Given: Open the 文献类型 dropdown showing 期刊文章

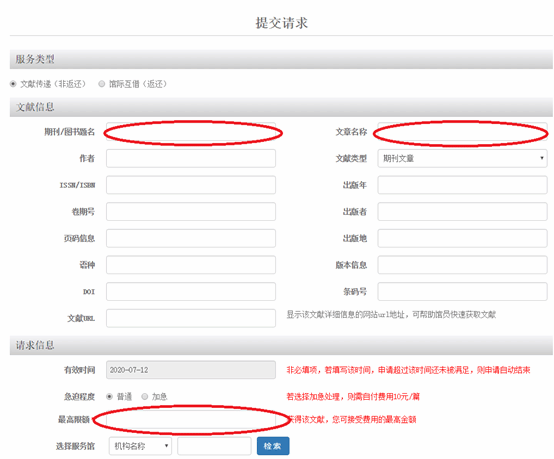Looking at the screenshot, I should tap(462, 158).
